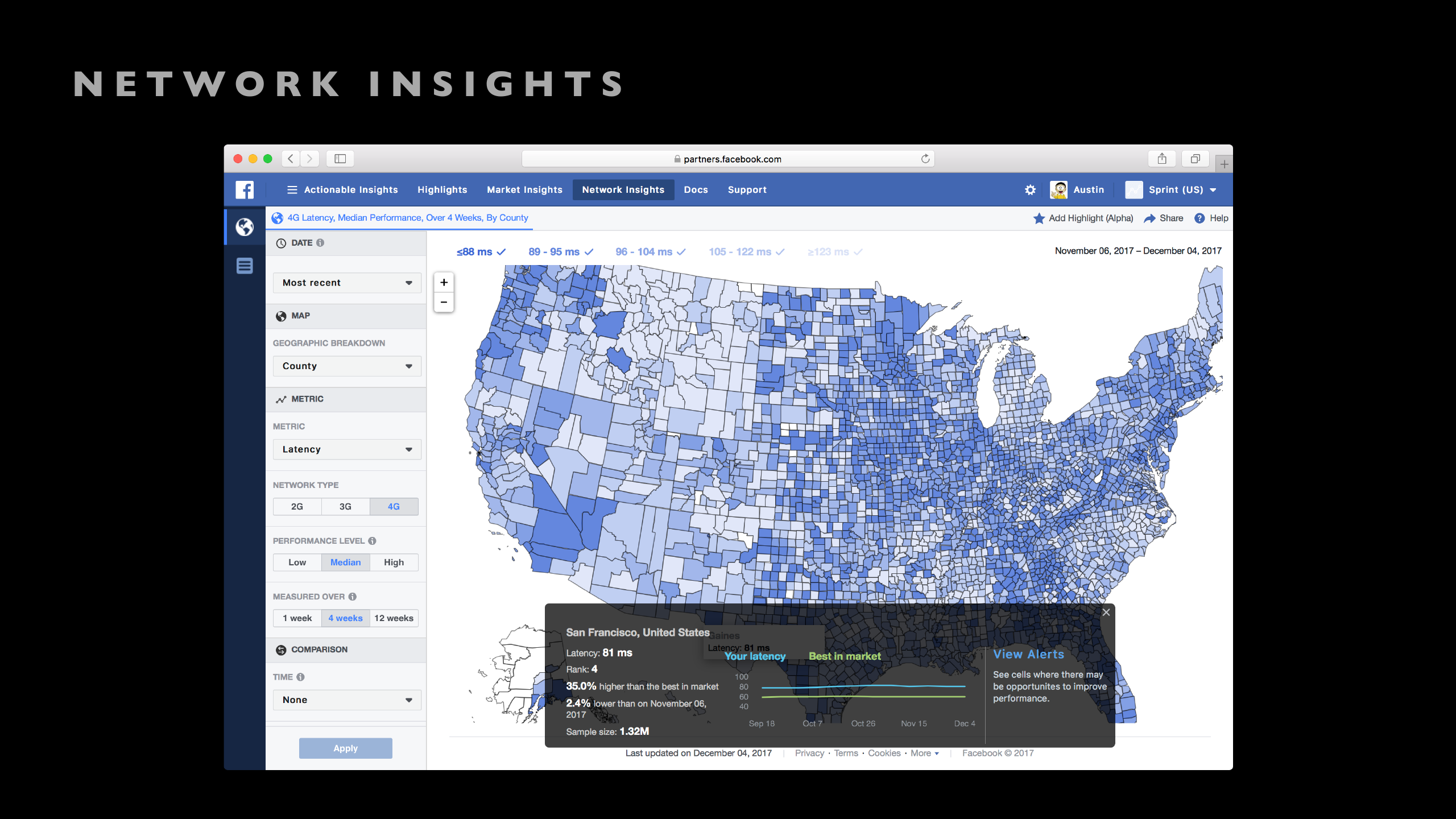Screen dimensions: 1456x819
Task: Click the globe icon beside 4G Latency title
Action: 278,218
